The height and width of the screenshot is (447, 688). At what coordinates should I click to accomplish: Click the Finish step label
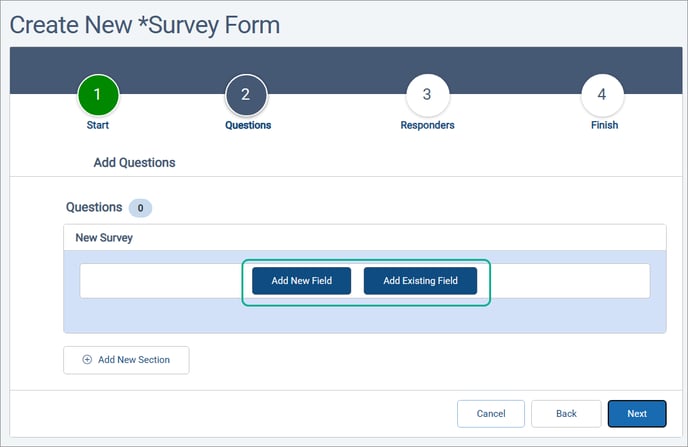tap(603, 126)
